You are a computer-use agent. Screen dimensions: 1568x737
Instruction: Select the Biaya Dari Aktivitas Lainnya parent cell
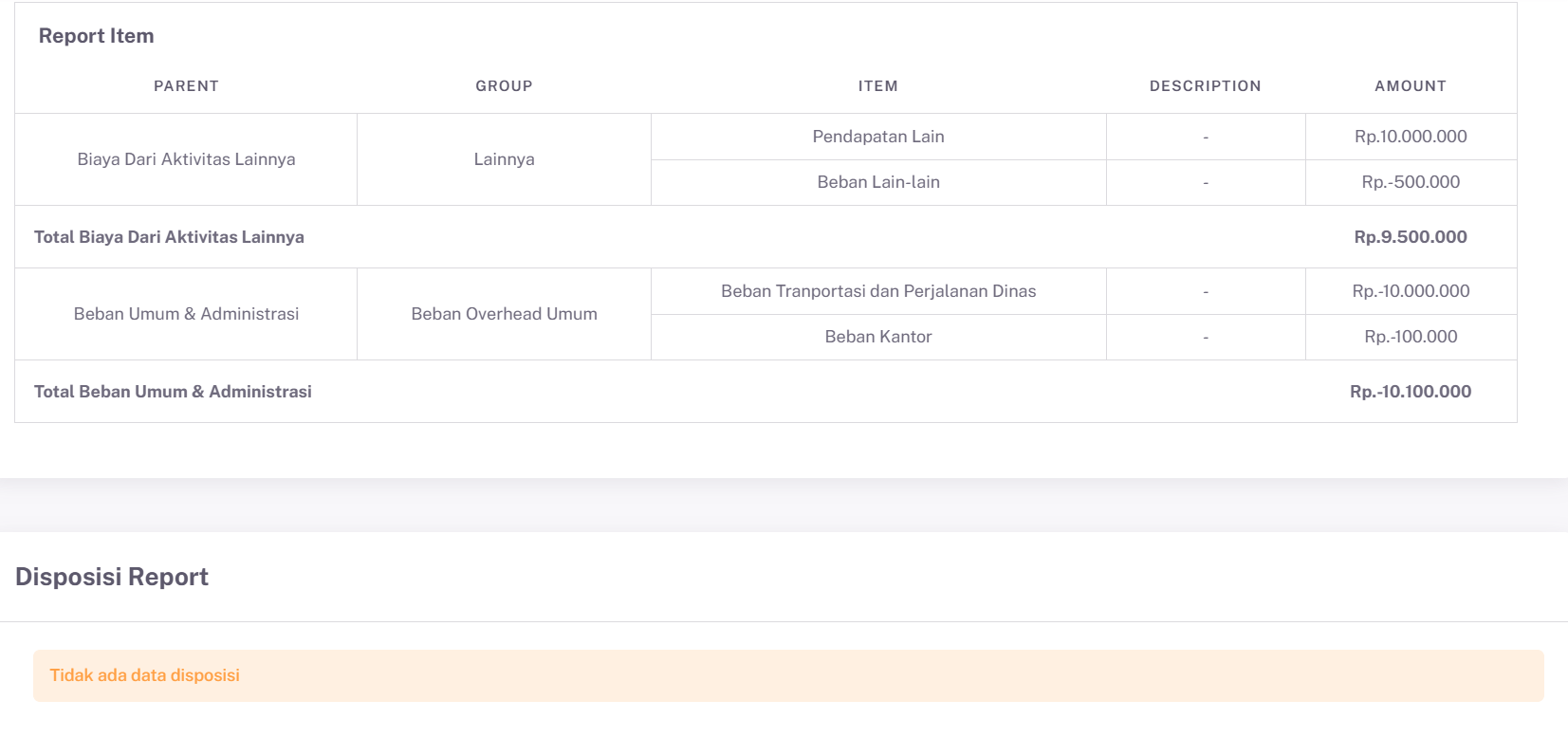[x=186, y=159]
